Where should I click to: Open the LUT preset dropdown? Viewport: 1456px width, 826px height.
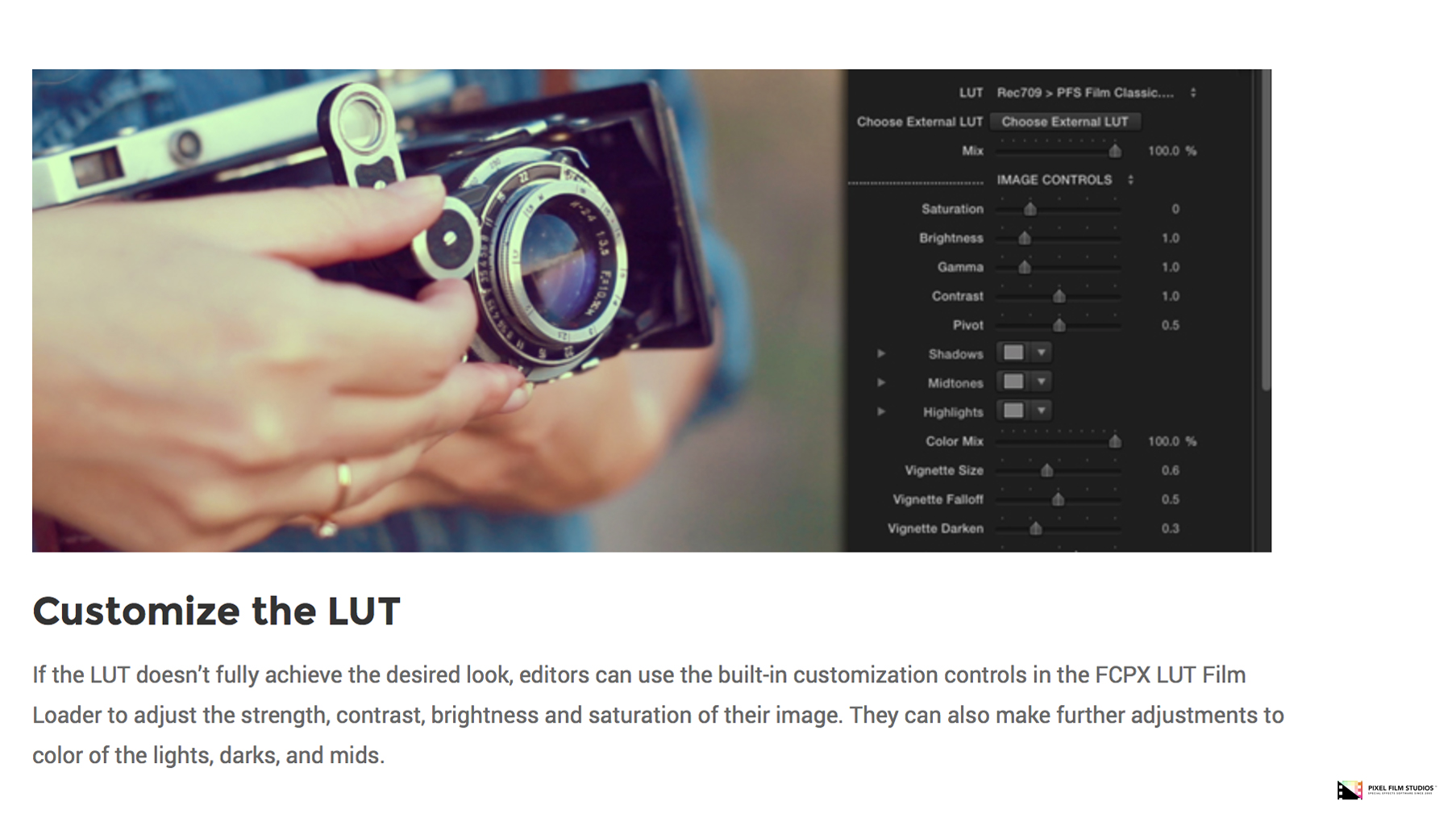[x=1096, y=93]
